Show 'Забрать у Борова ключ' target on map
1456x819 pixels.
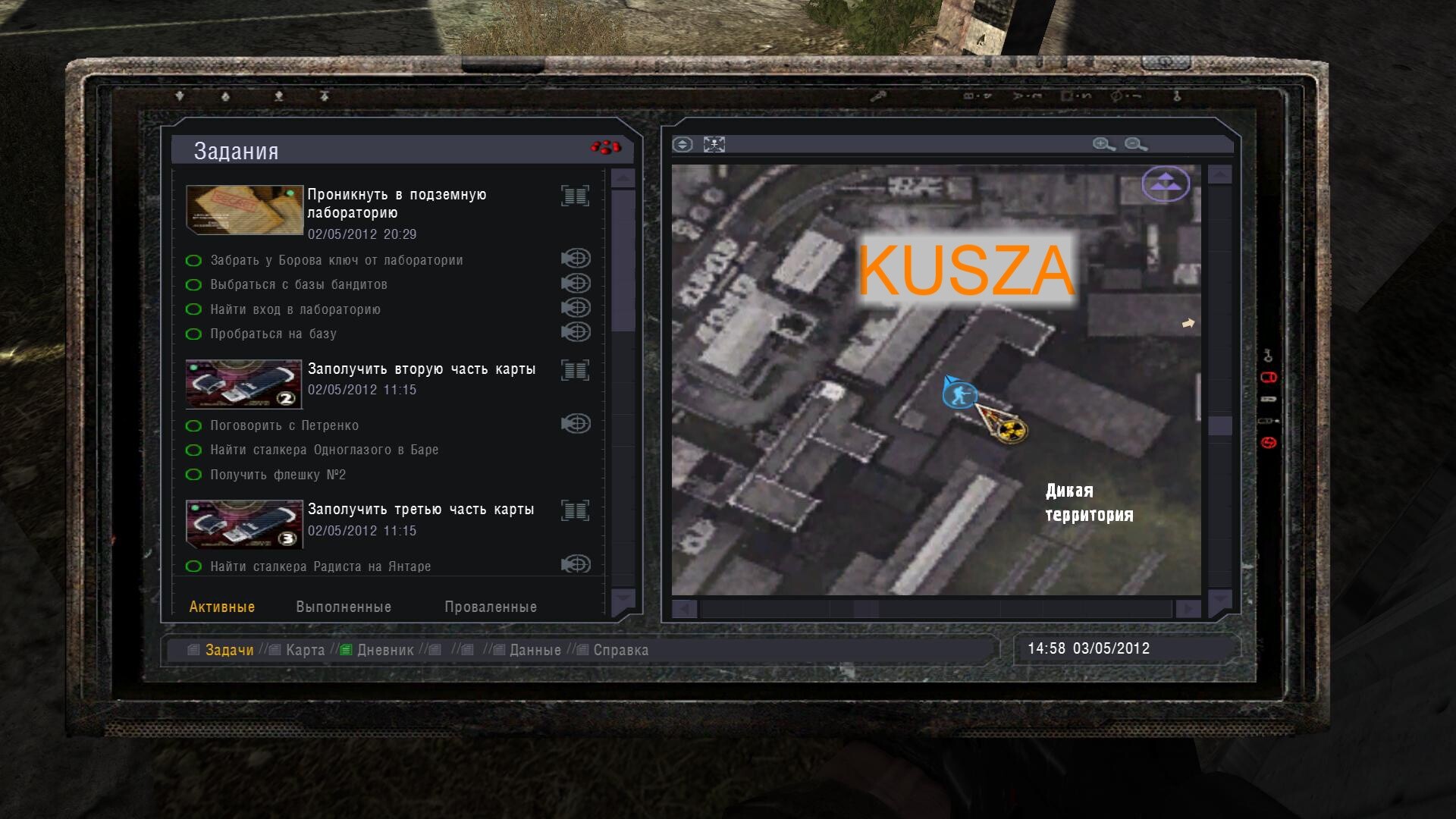[x=576, y=259]
